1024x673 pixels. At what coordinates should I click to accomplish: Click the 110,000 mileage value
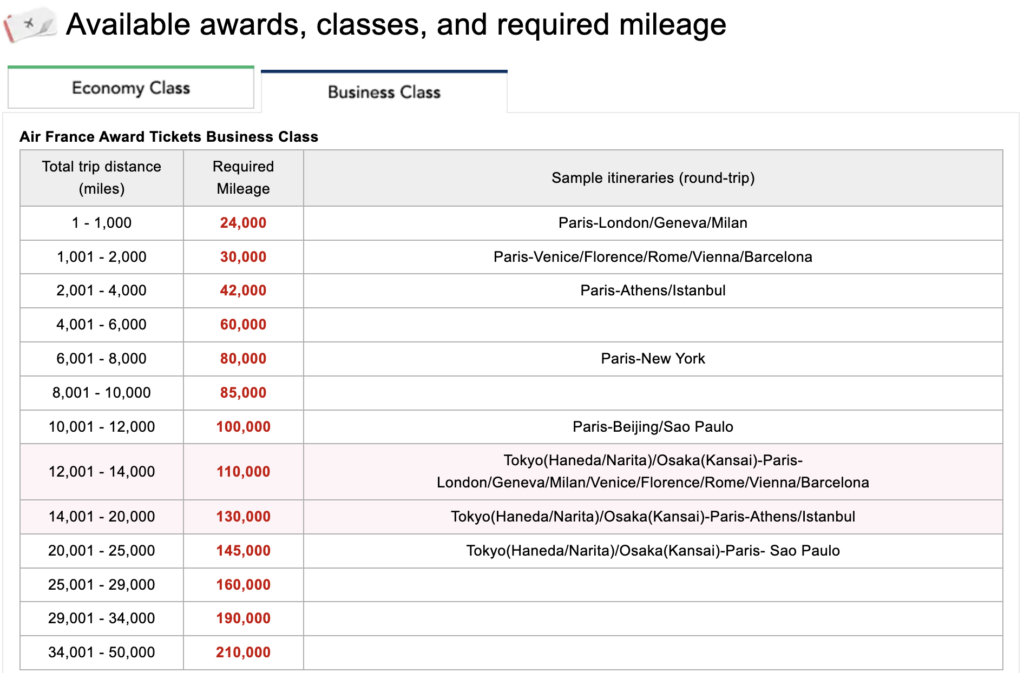(x=243, y=471)
